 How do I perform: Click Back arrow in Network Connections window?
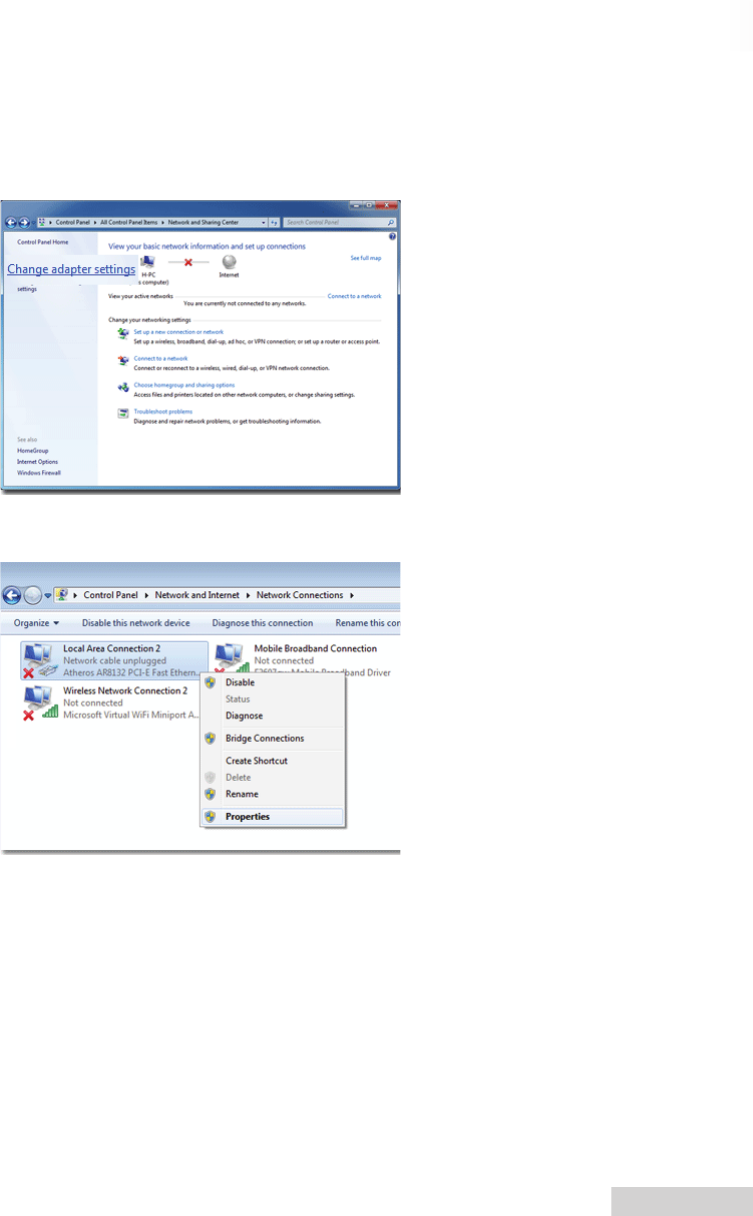click(x=12, y=595)
